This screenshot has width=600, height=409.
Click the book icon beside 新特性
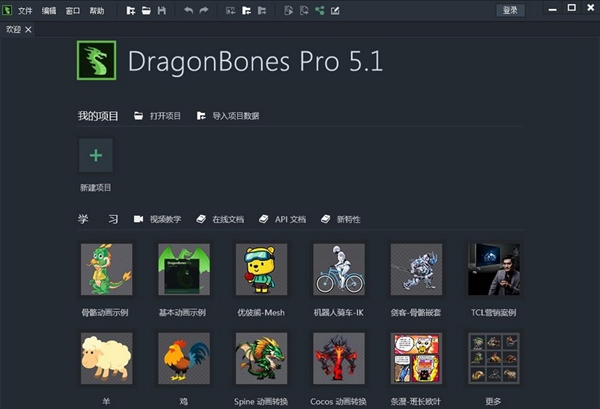(x=326, y=219)
